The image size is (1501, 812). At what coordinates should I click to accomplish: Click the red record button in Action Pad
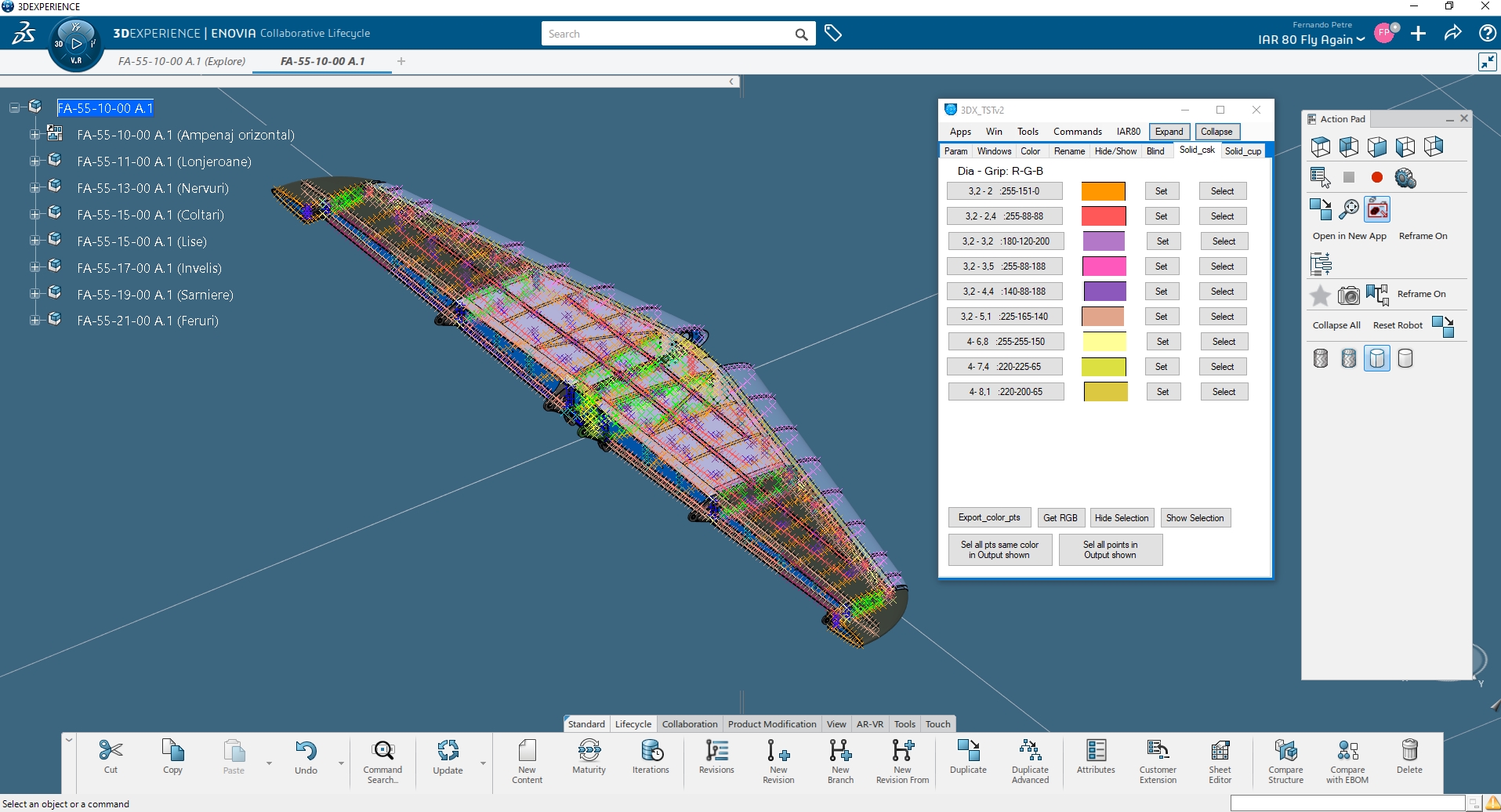point(1377,178)
